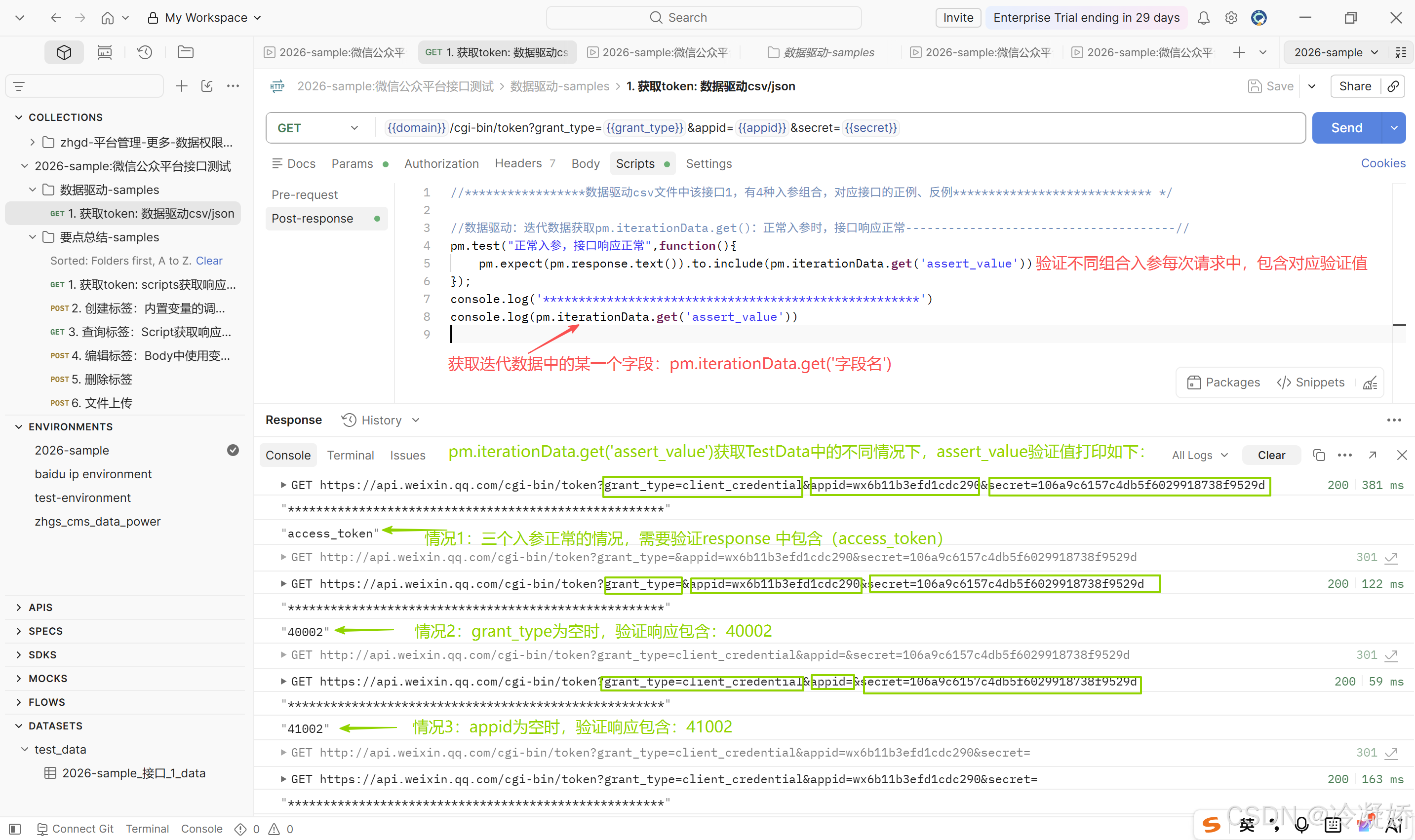Open the History sidebar icon

[145, 52]
